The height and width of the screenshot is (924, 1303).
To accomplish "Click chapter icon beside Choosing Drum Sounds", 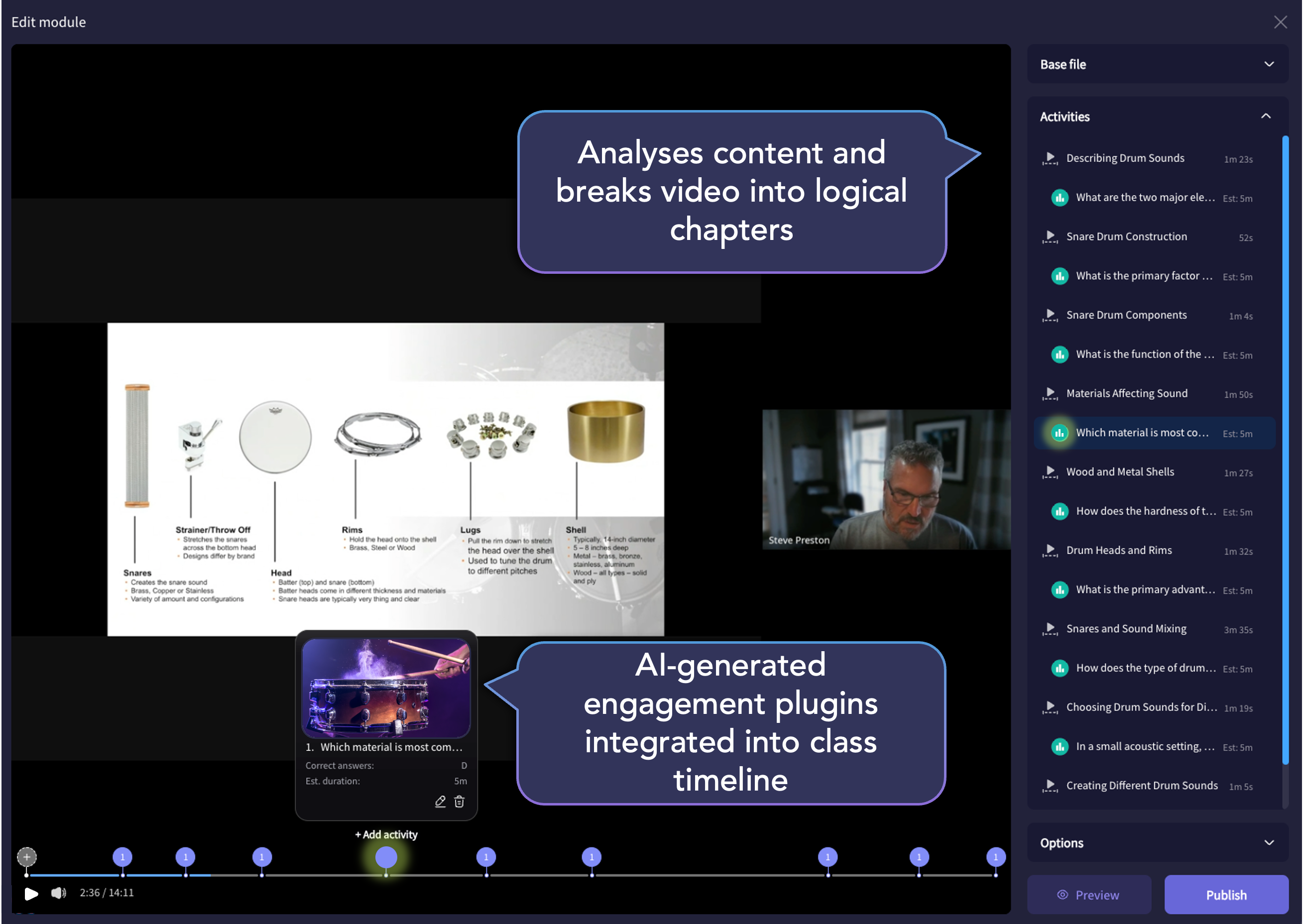I will coord(1050,708).
